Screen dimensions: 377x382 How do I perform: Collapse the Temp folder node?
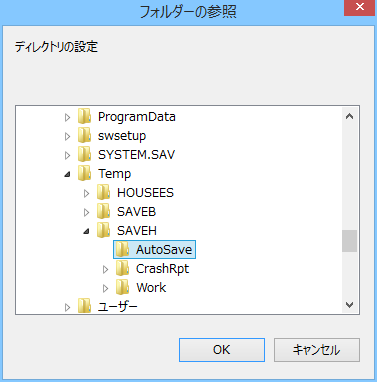[68, 174]
